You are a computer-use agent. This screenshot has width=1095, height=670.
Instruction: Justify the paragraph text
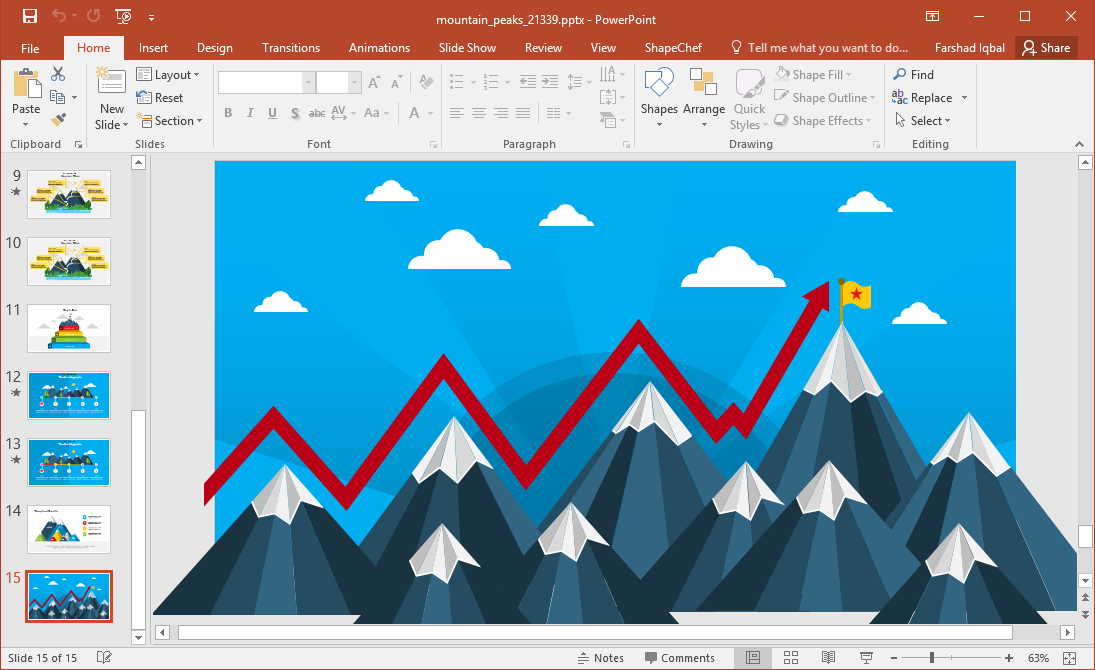coord(523,112)
